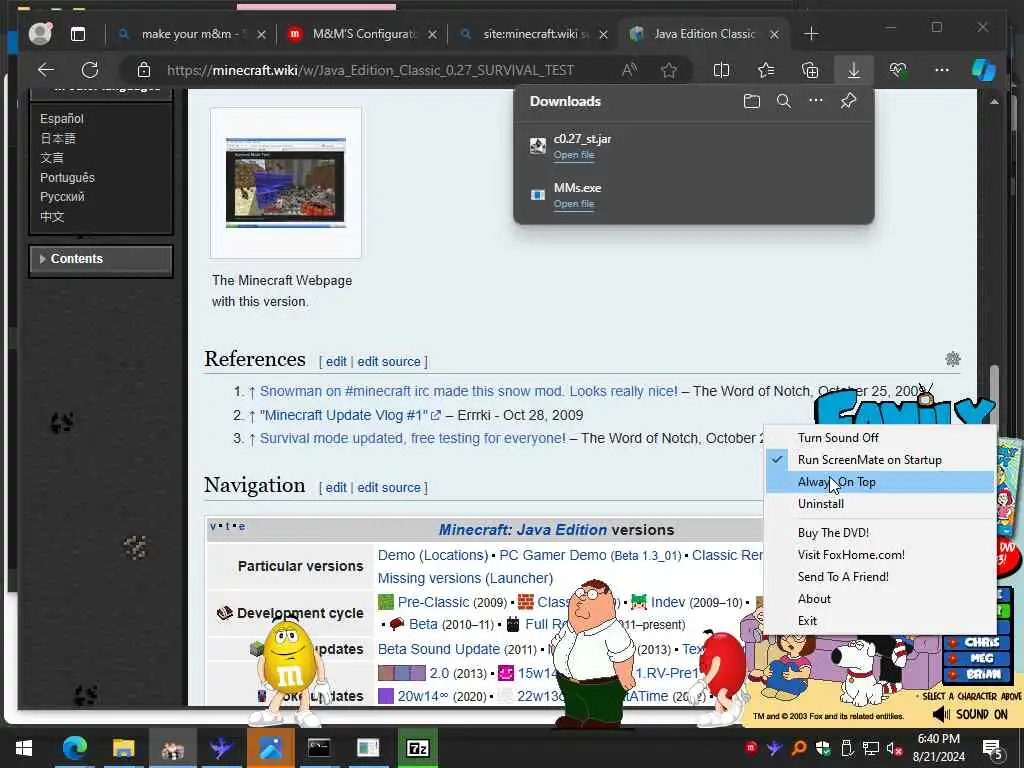1024x768 pixels.
Task: Open About from context menu
Action: (879, 599)
